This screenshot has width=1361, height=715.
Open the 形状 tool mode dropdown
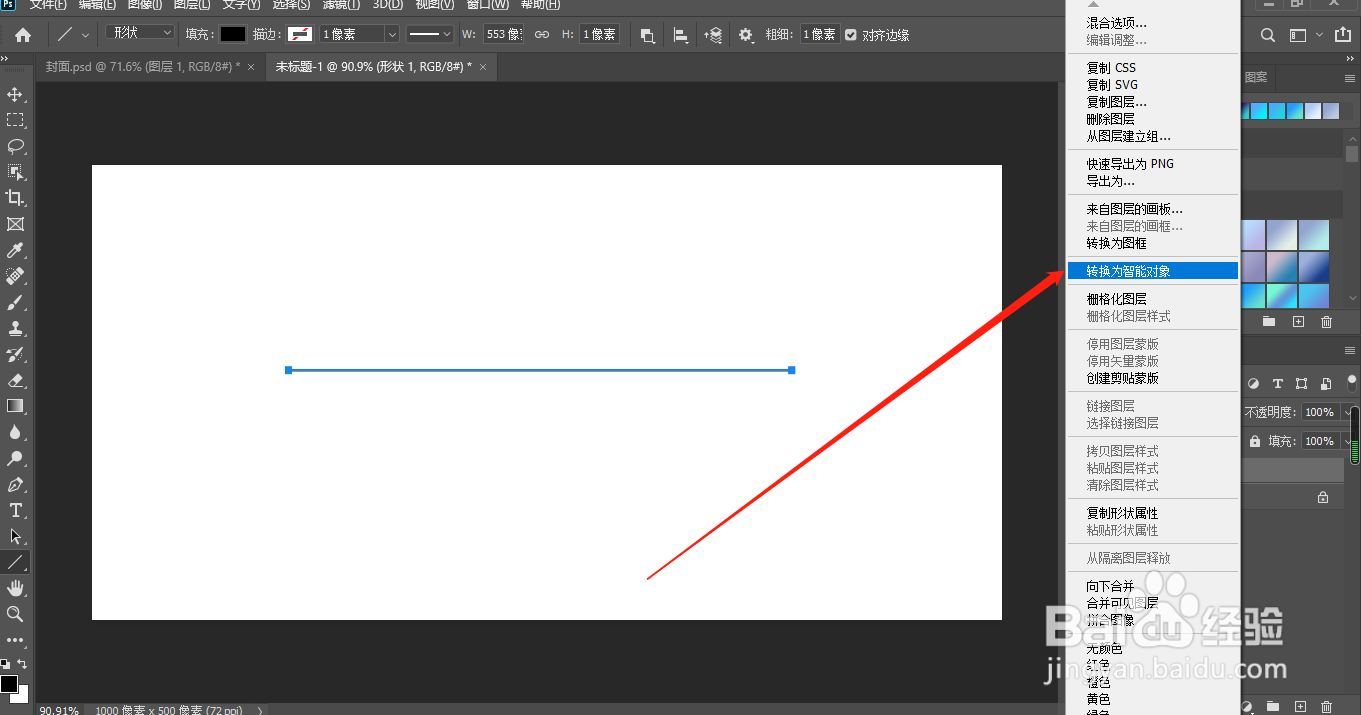pos(140,33)
